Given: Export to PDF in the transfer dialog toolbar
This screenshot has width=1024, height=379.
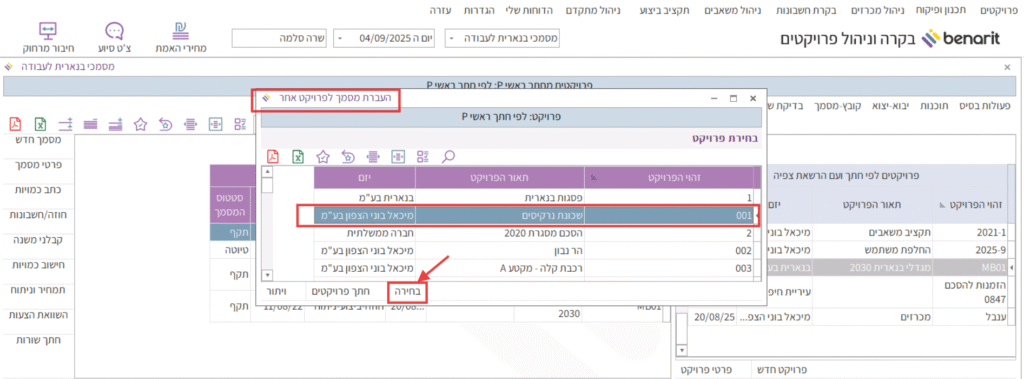Looking at the screenshot, I should tap(272, 156).
